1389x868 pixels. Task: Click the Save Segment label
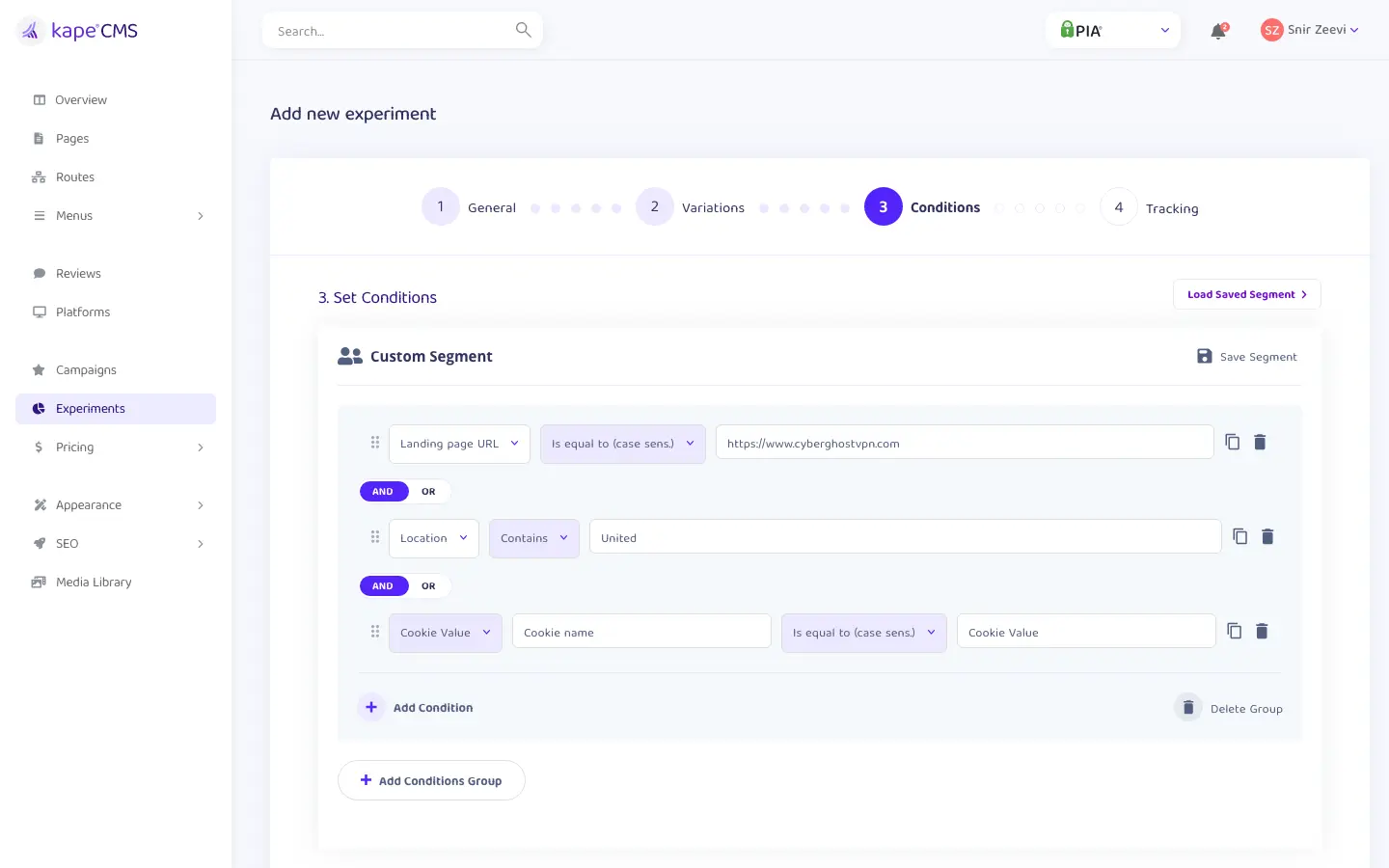1258,357
